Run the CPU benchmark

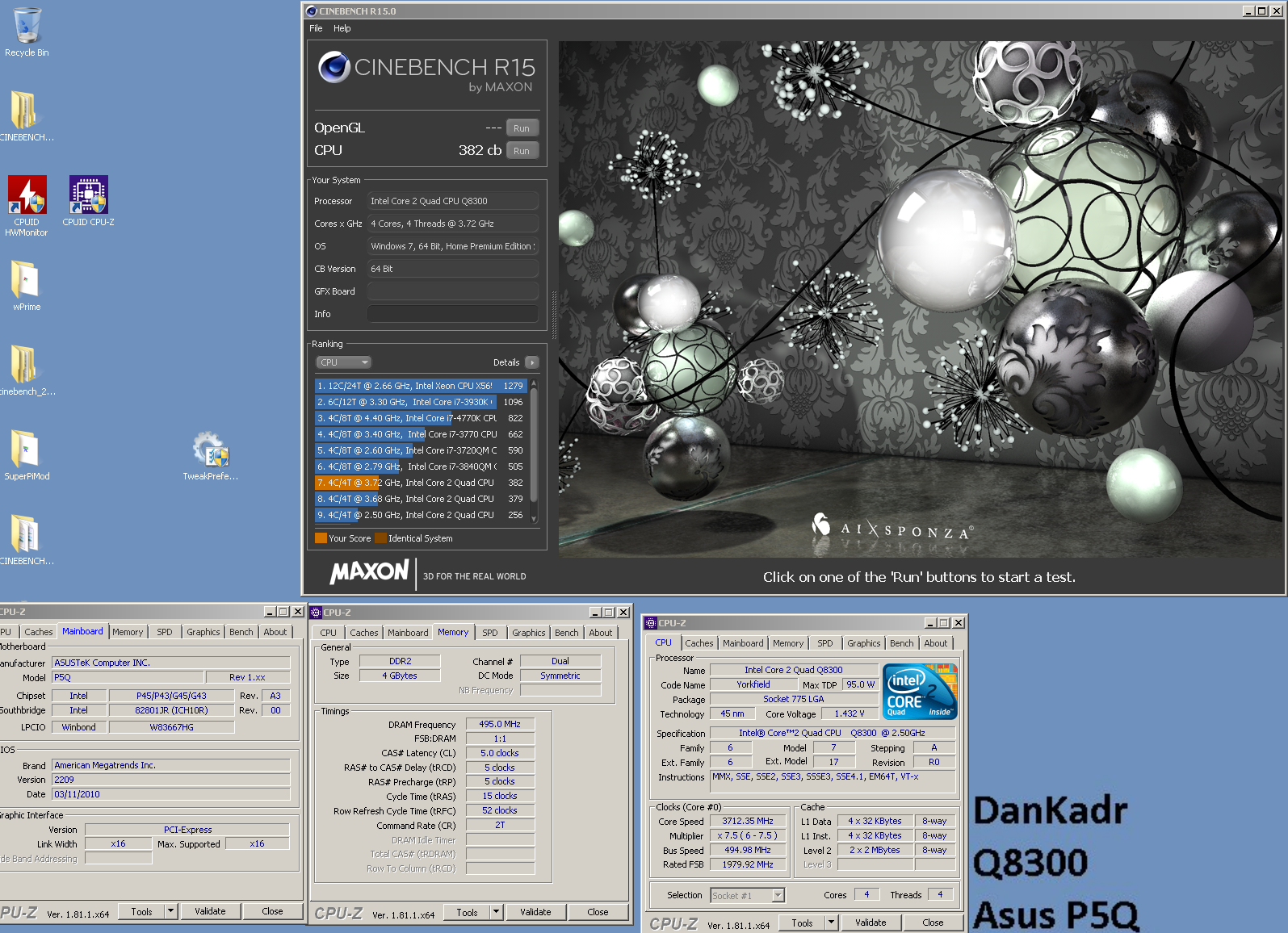[x=522, y=151]
